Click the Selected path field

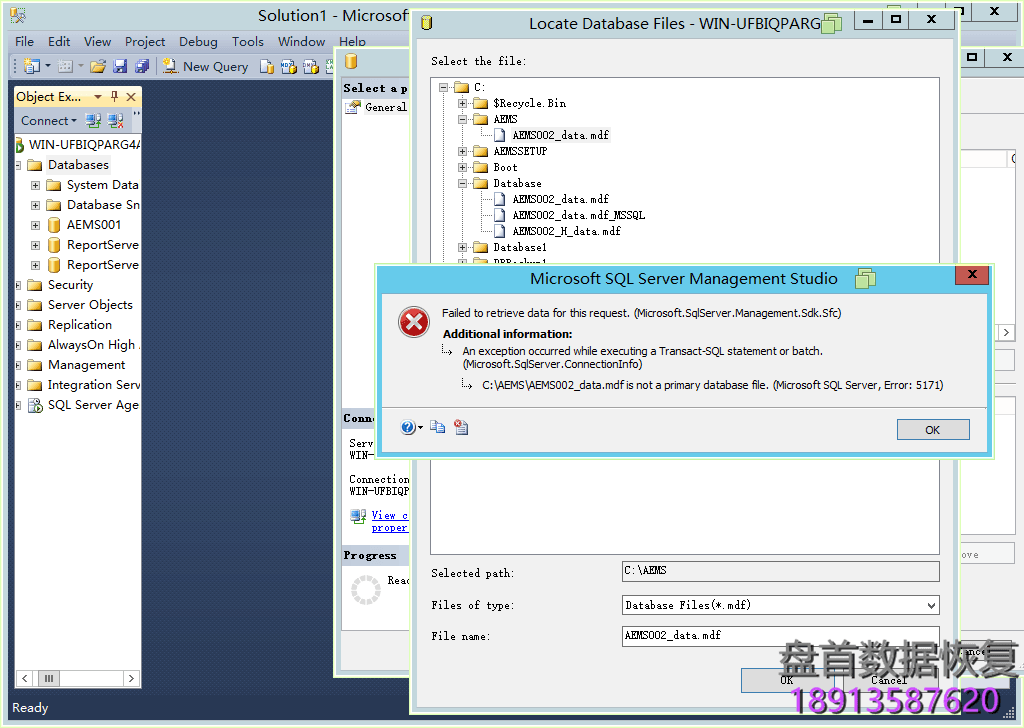[x=780, y=571]
